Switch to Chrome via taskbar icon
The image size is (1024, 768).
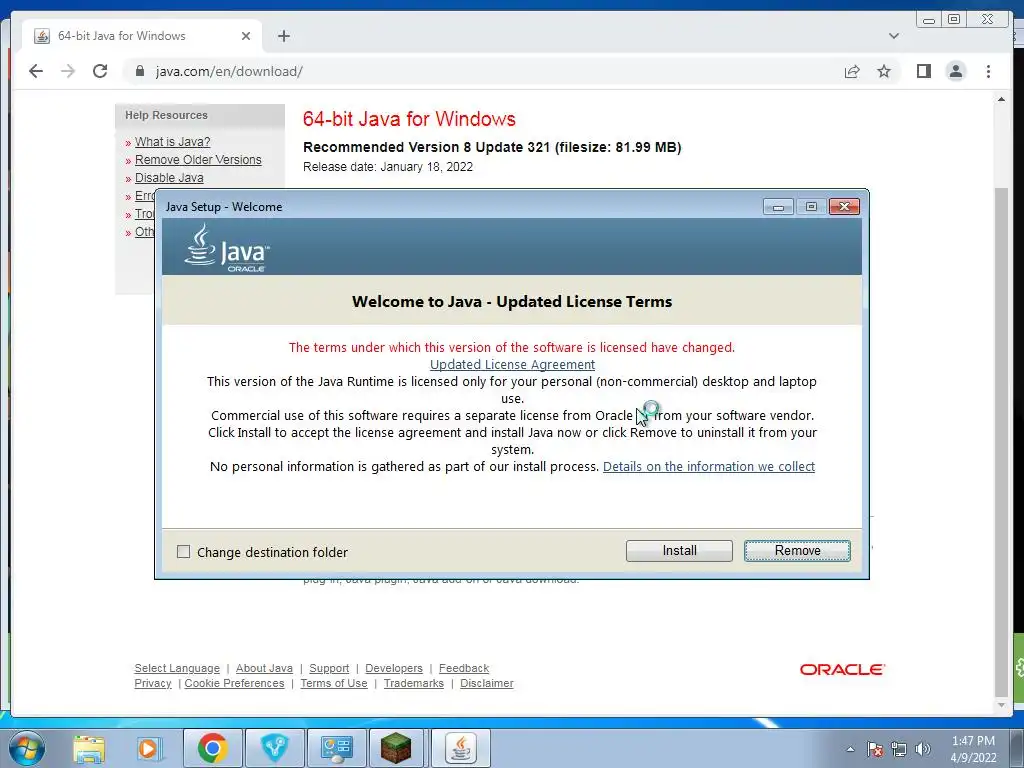click(x=212, y=748)
